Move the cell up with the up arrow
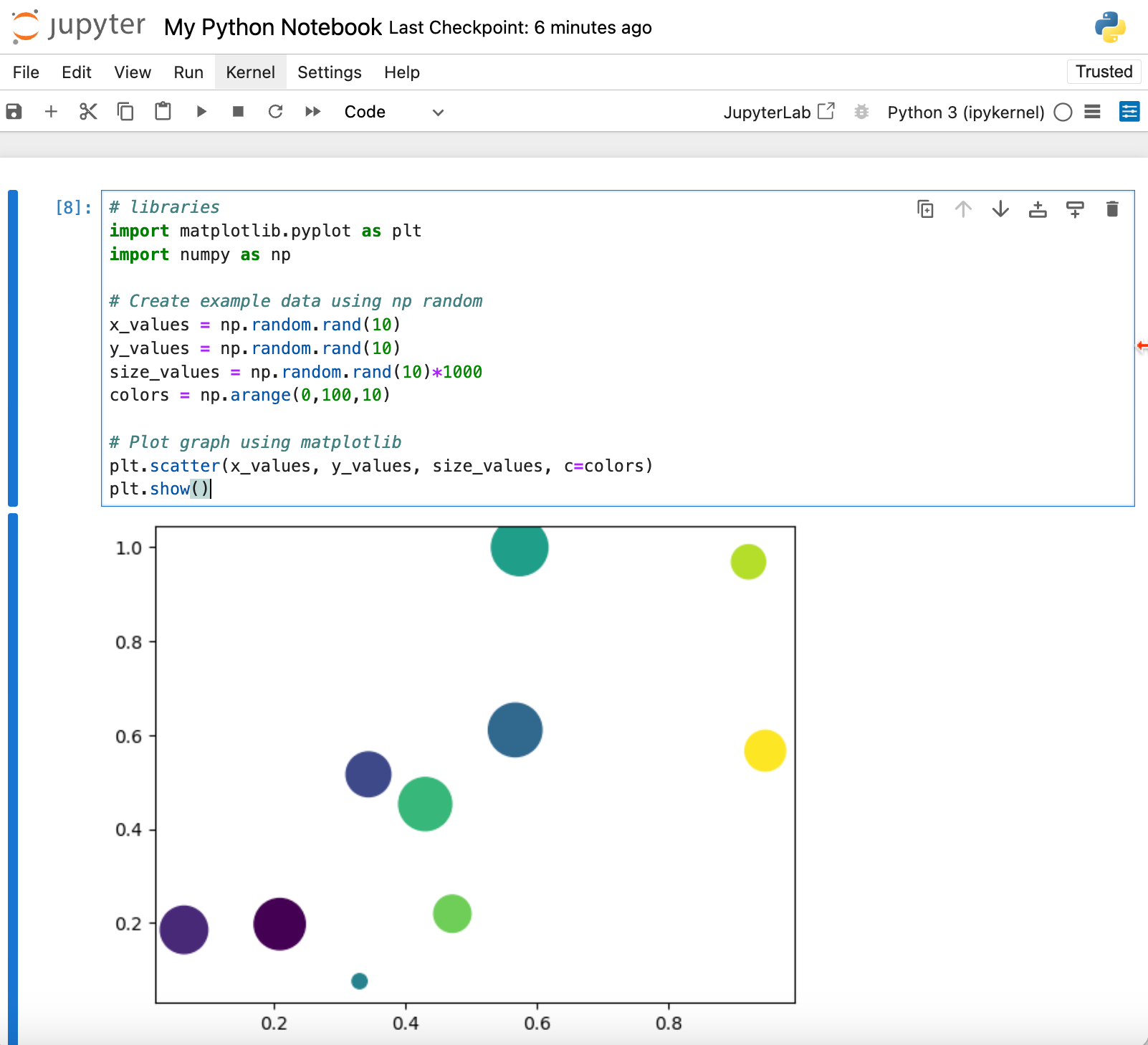This screenshot has width=1148, height=1045. tap(963, 209)
